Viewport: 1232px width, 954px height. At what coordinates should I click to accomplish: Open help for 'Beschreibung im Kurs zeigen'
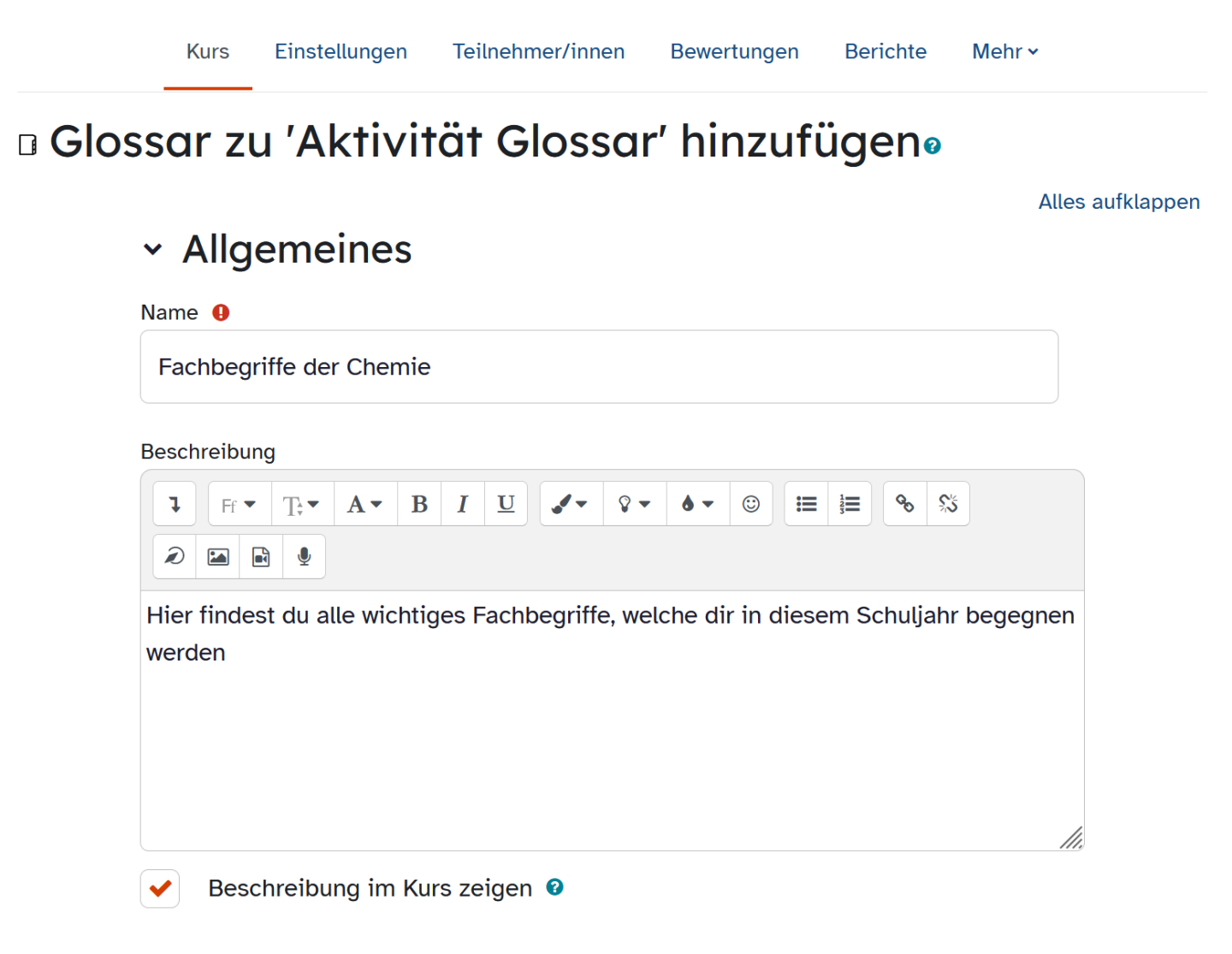(x=554, y=887)
